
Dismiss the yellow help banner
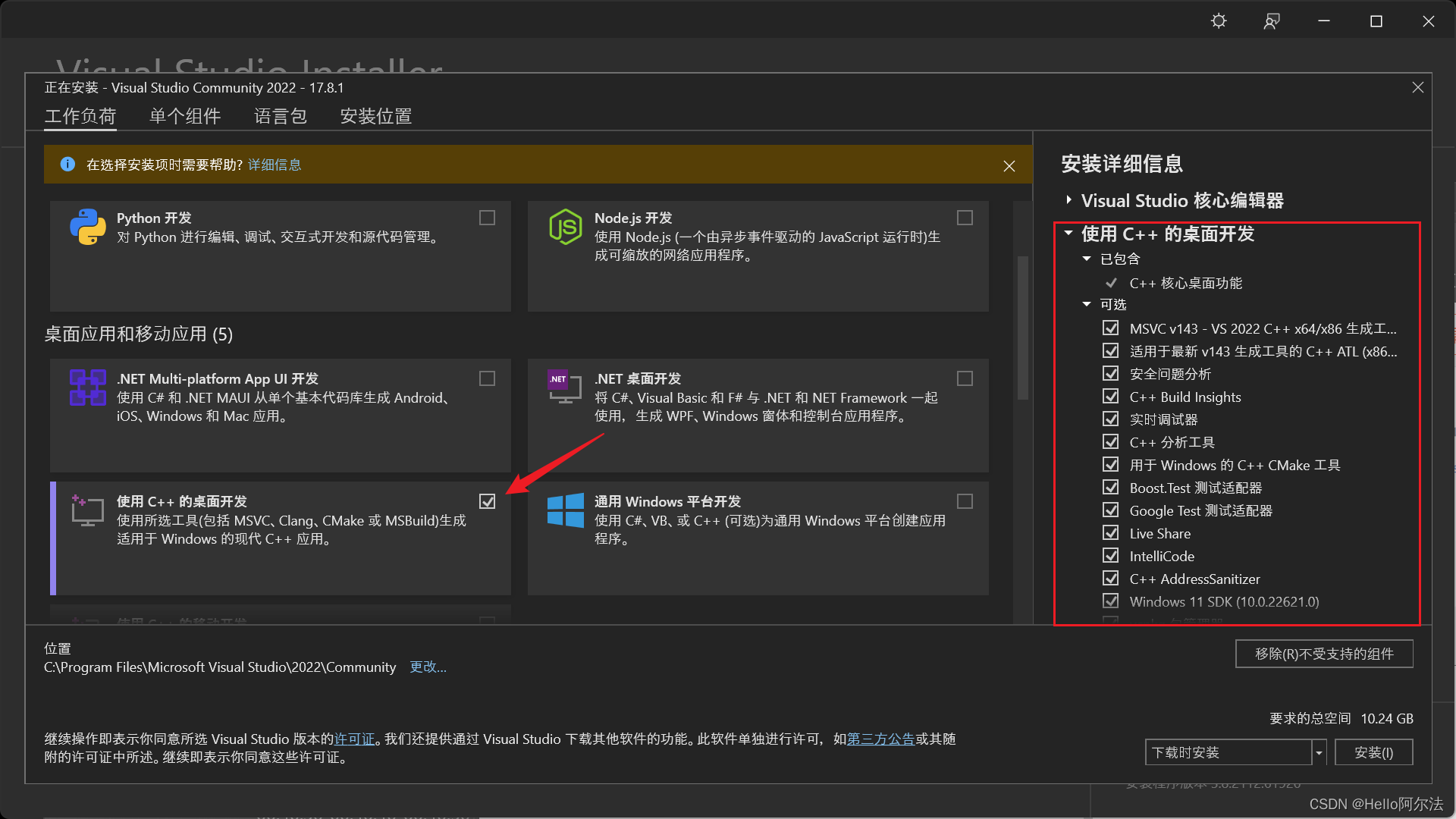[x=1009, y=166]
